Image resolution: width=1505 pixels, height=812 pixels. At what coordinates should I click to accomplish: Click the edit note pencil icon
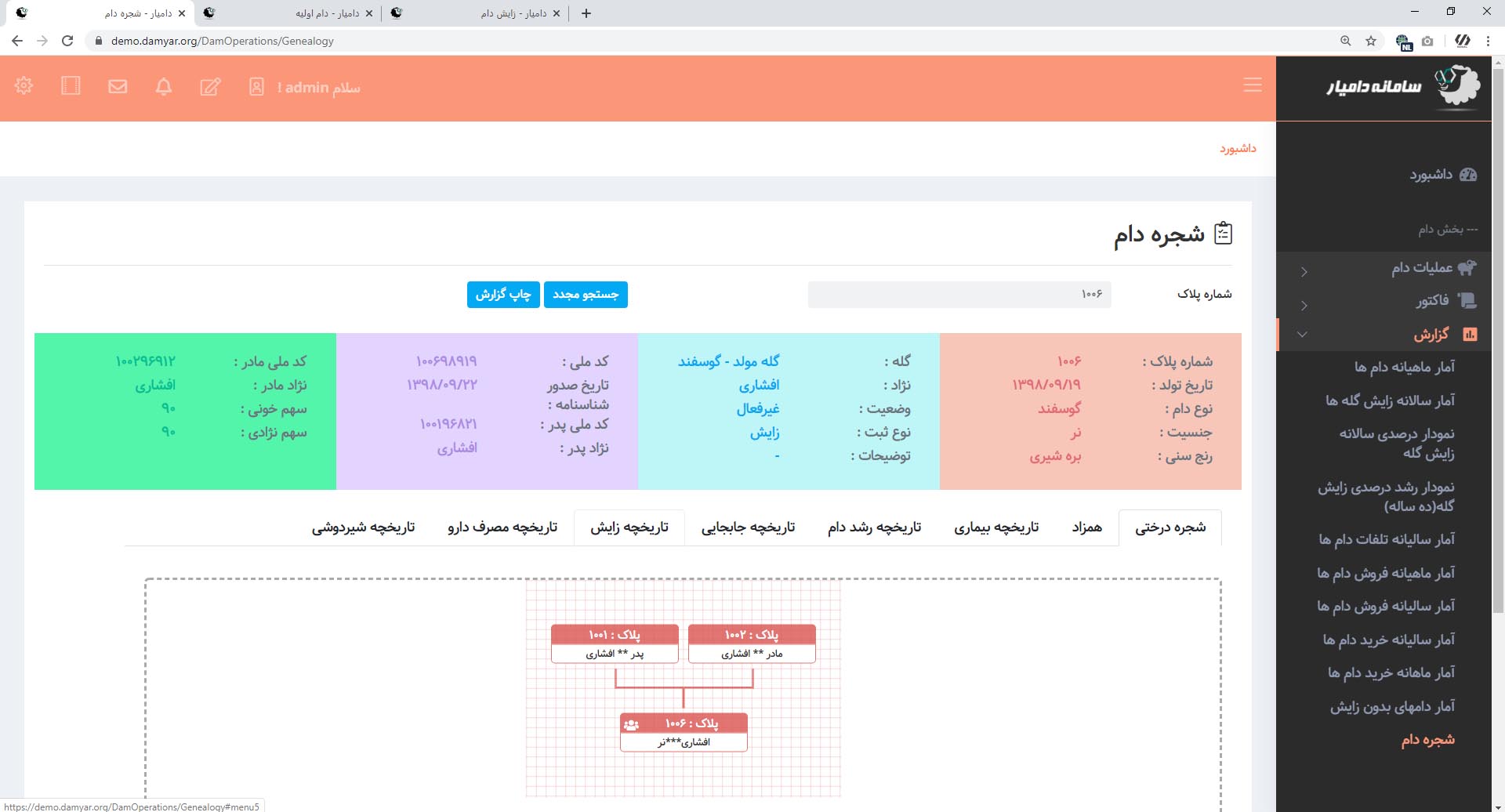click(210, 87)
